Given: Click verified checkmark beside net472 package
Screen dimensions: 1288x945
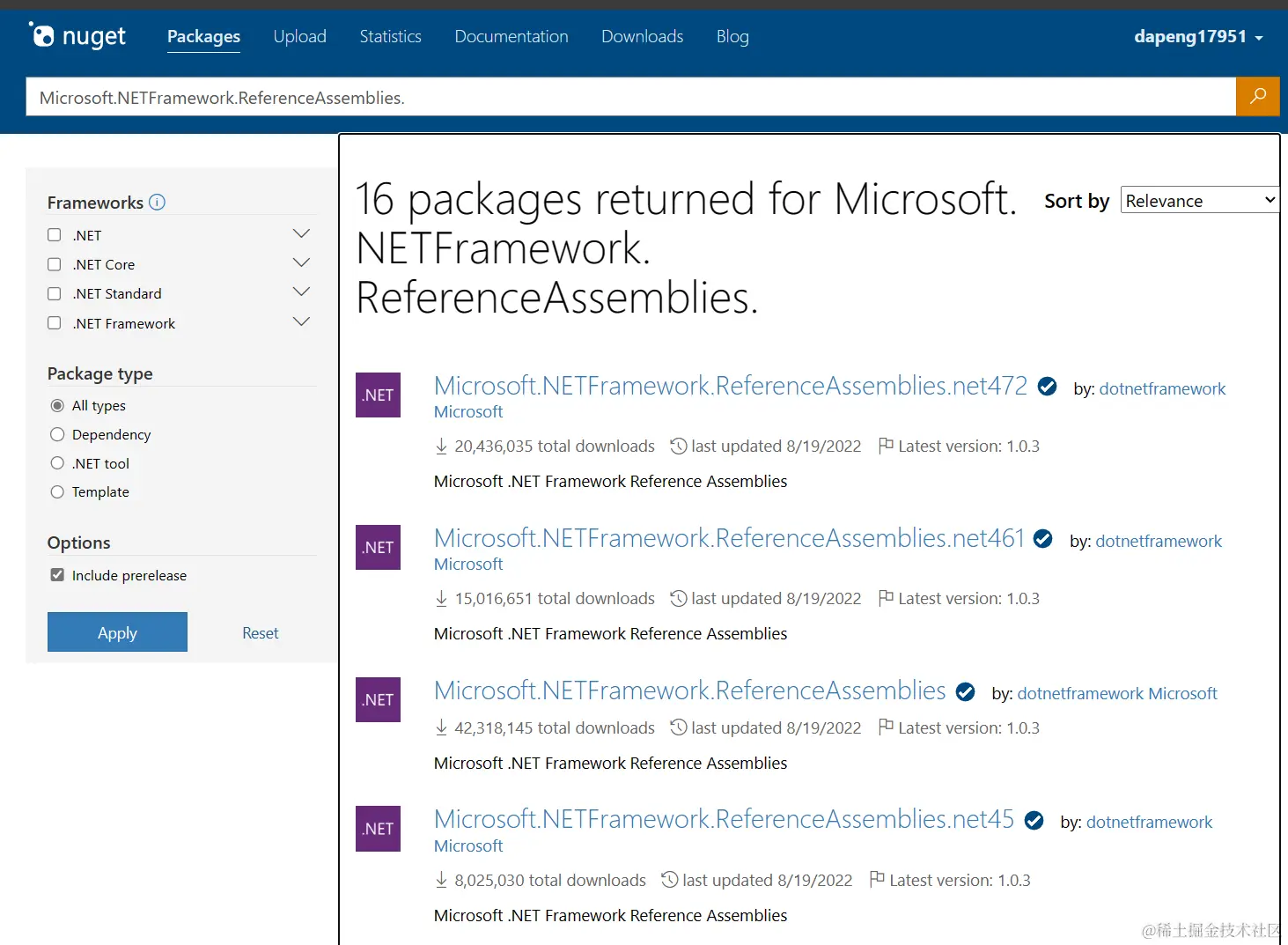Looking at the screenshot, I should (x=1047, y=387).
